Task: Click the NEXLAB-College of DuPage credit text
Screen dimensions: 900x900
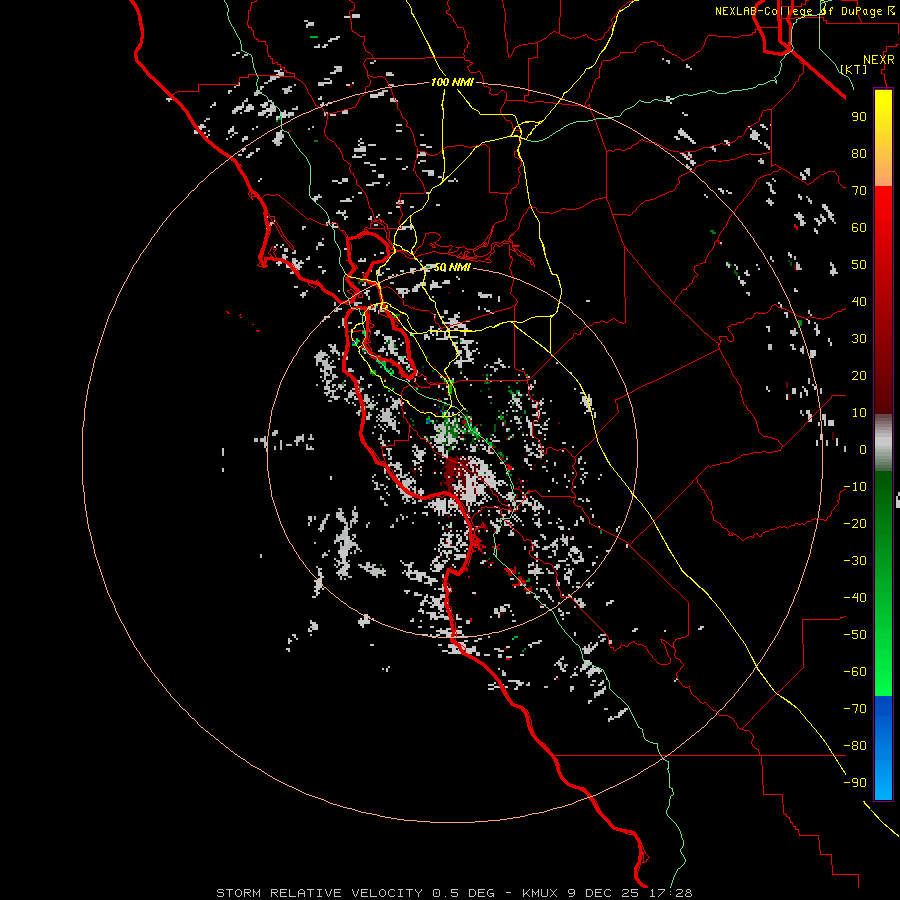Action: click(804, 11)
